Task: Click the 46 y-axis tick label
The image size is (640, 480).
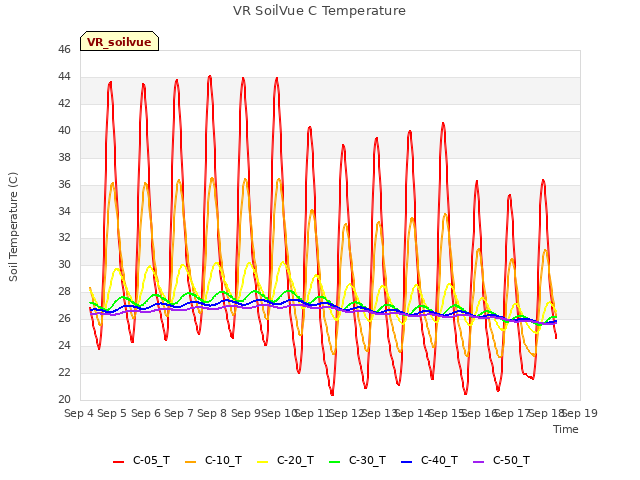Action: tap(64, 49)
